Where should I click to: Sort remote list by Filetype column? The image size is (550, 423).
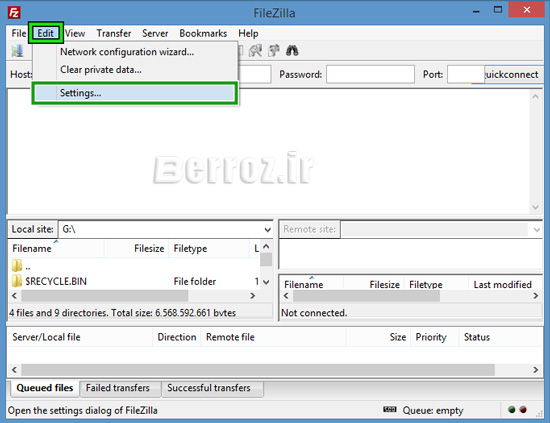pos(436,284)
